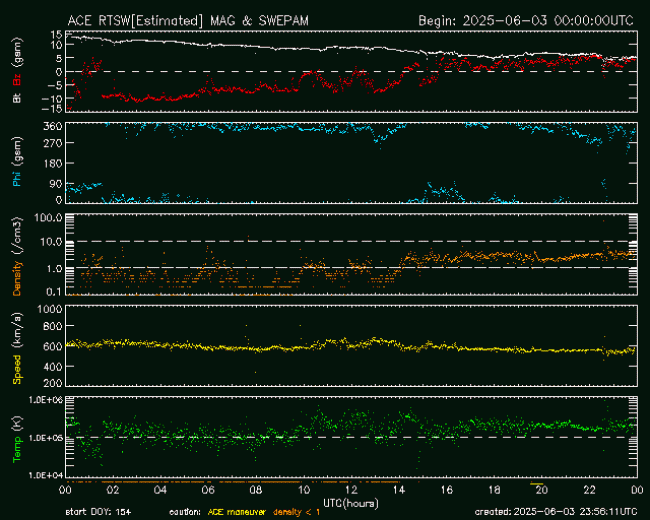Click the '06' hour tick label
This screenshot has width=650, height=520.
(x=208, y=491)
